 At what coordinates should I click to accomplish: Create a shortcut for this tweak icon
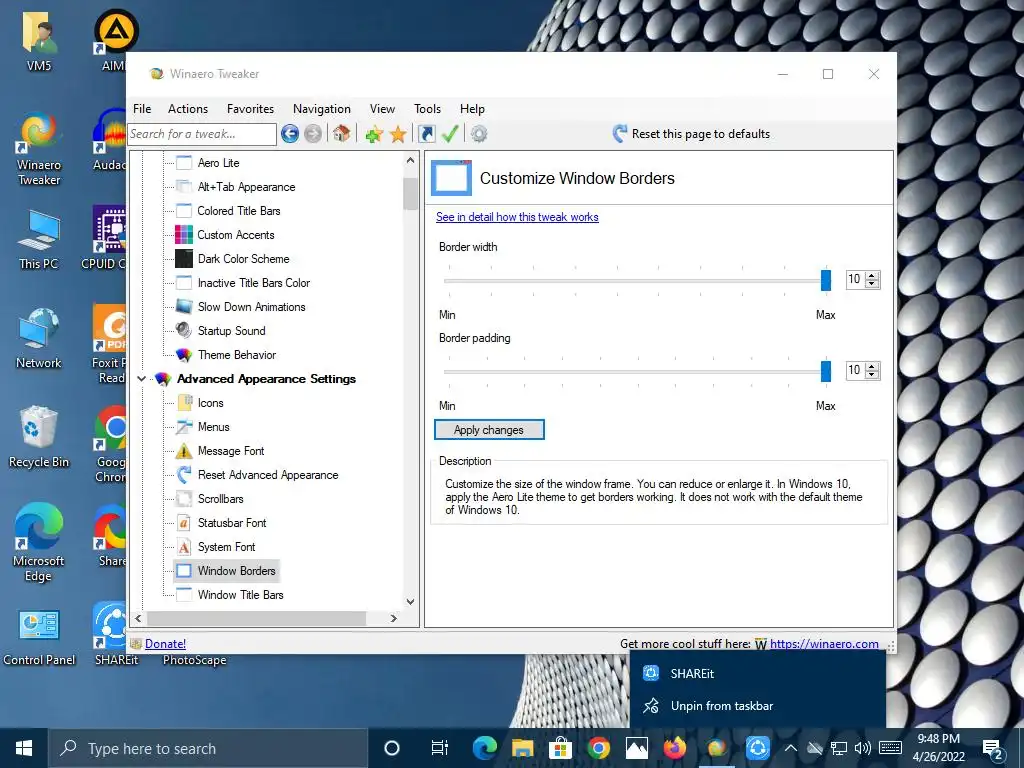tap(426, 134)
